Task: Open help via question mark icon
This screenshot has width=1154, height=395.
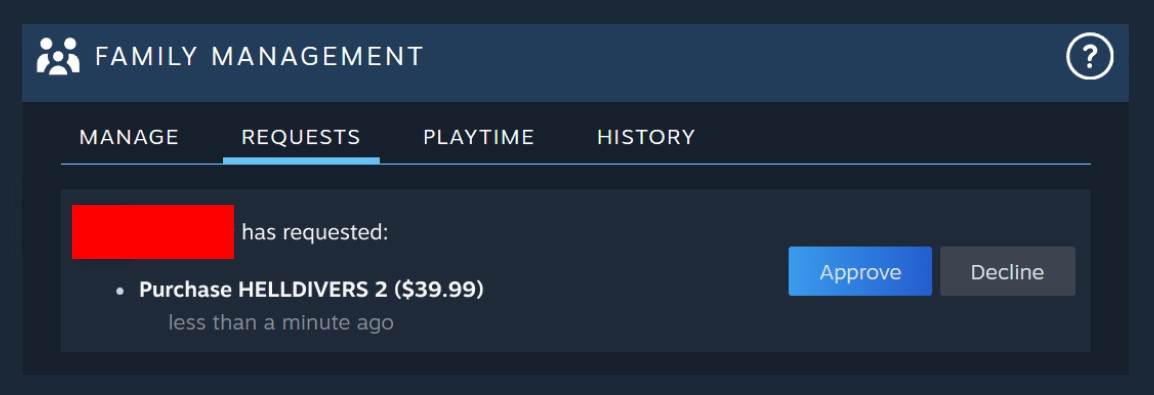Action: (1090, 57)
